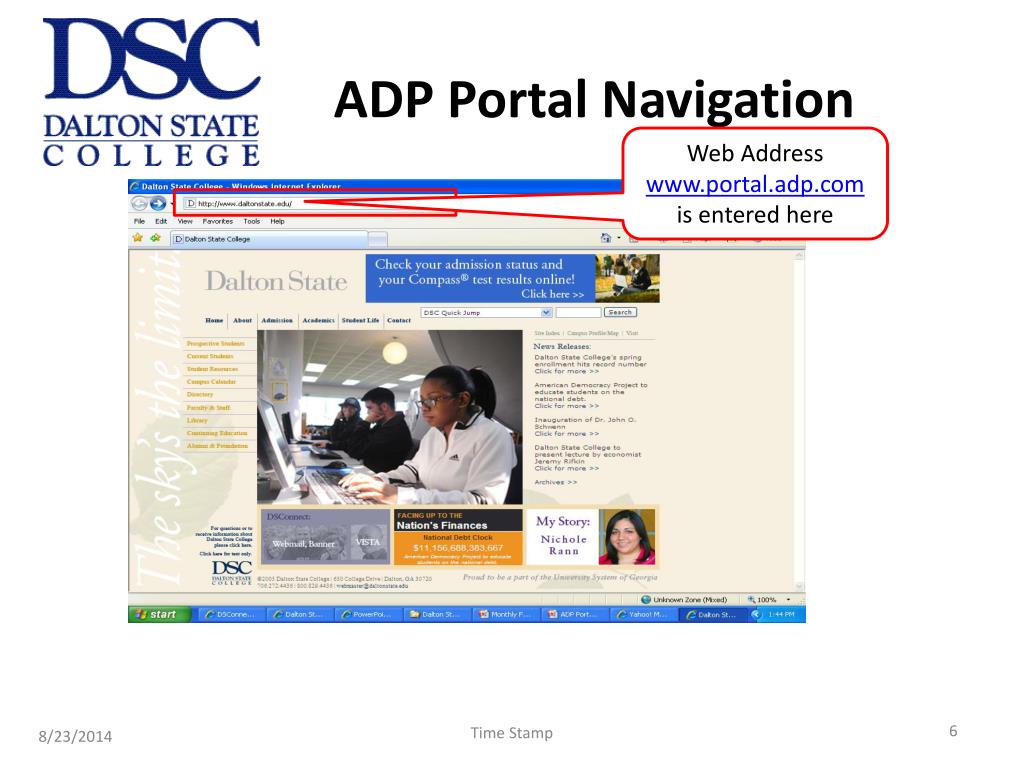
Task: Open the Academics site navigation link
Action: click(x=319, y=321)
